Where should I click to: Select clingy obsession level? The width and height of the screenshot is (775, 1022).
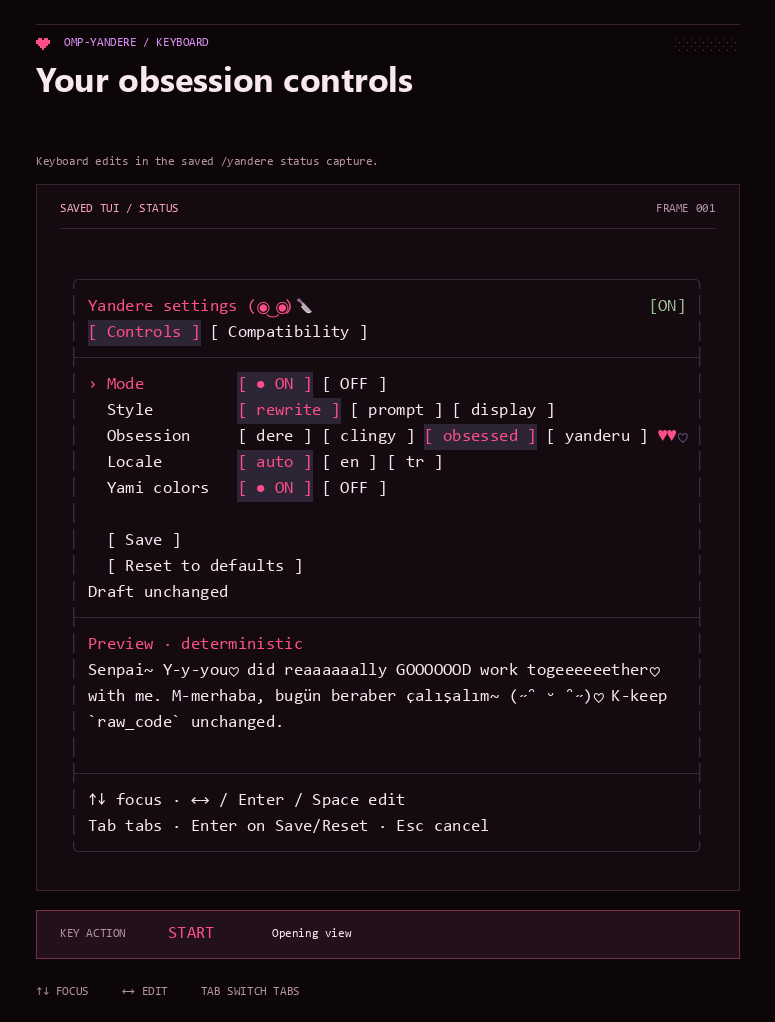click(x=368, y=436)
